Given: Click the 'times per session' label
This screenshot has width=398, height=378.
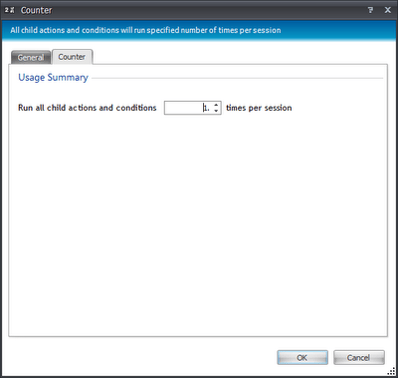Looking at the screenshot, I should pos(259,108).
